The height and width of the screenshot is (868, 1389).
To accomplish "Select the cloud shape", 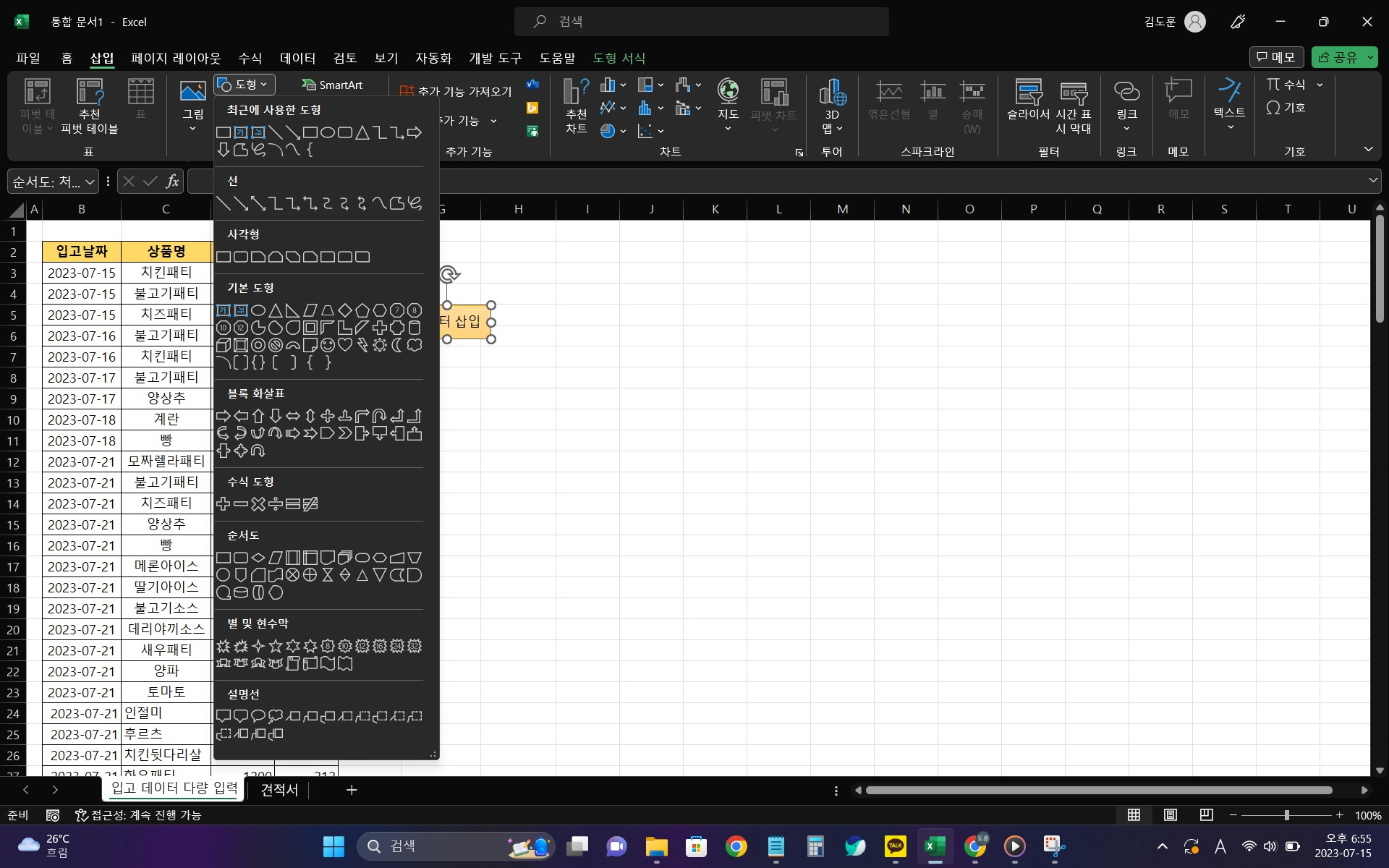I will tap(415, 345).
